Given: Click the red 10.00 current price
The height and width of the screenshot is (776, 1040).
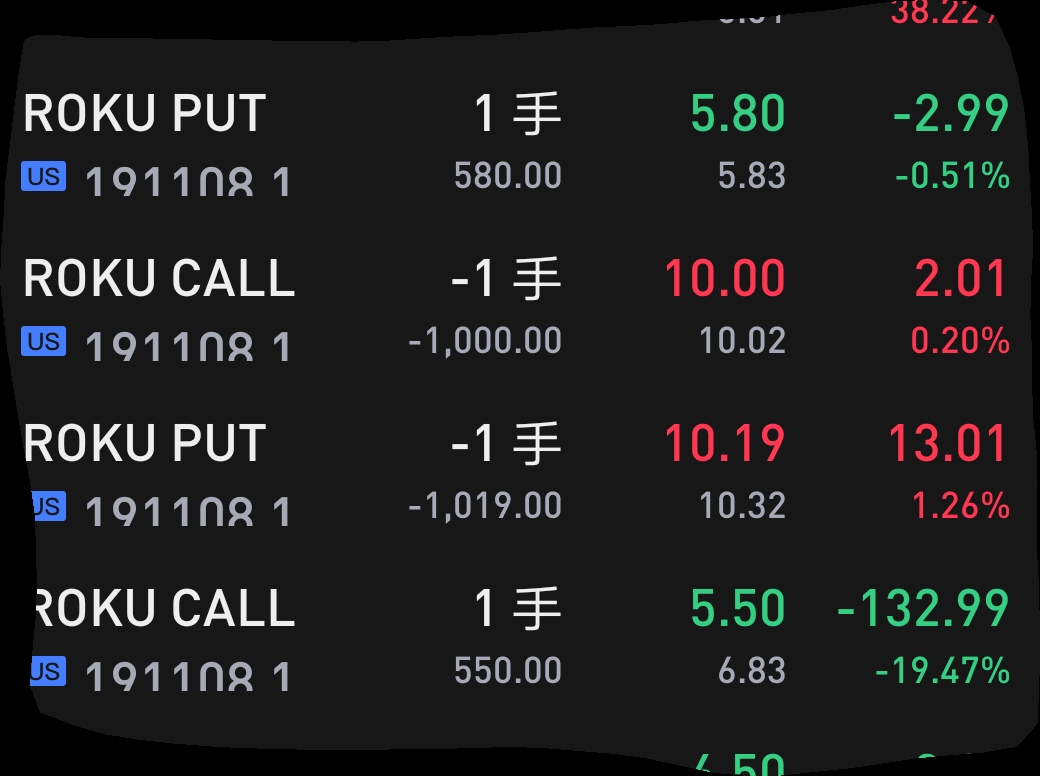Looking at the screenshot, I should (725, 278).
